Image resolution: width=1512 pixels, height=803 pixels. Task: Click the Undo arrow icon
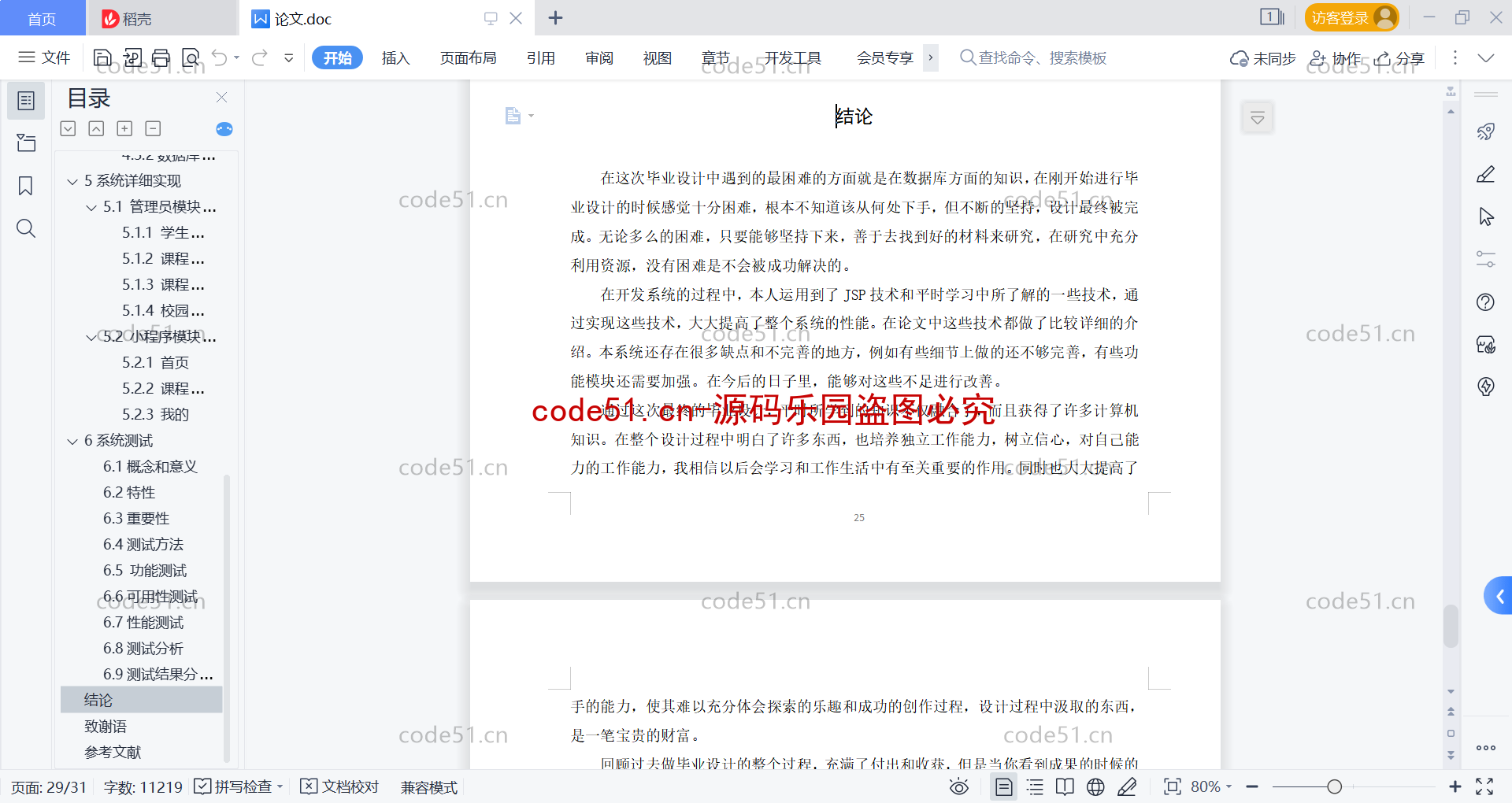(220, 57)
